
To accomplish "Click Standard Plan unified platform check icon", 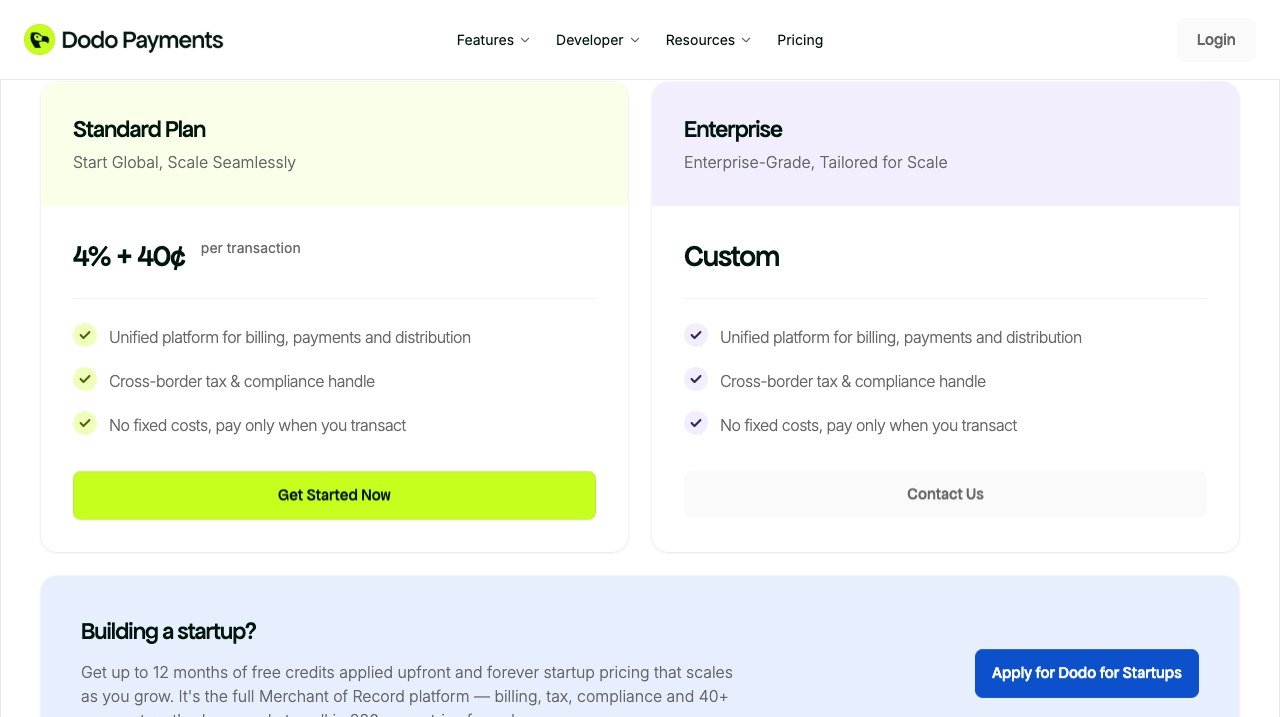I will tap(85, 335).
